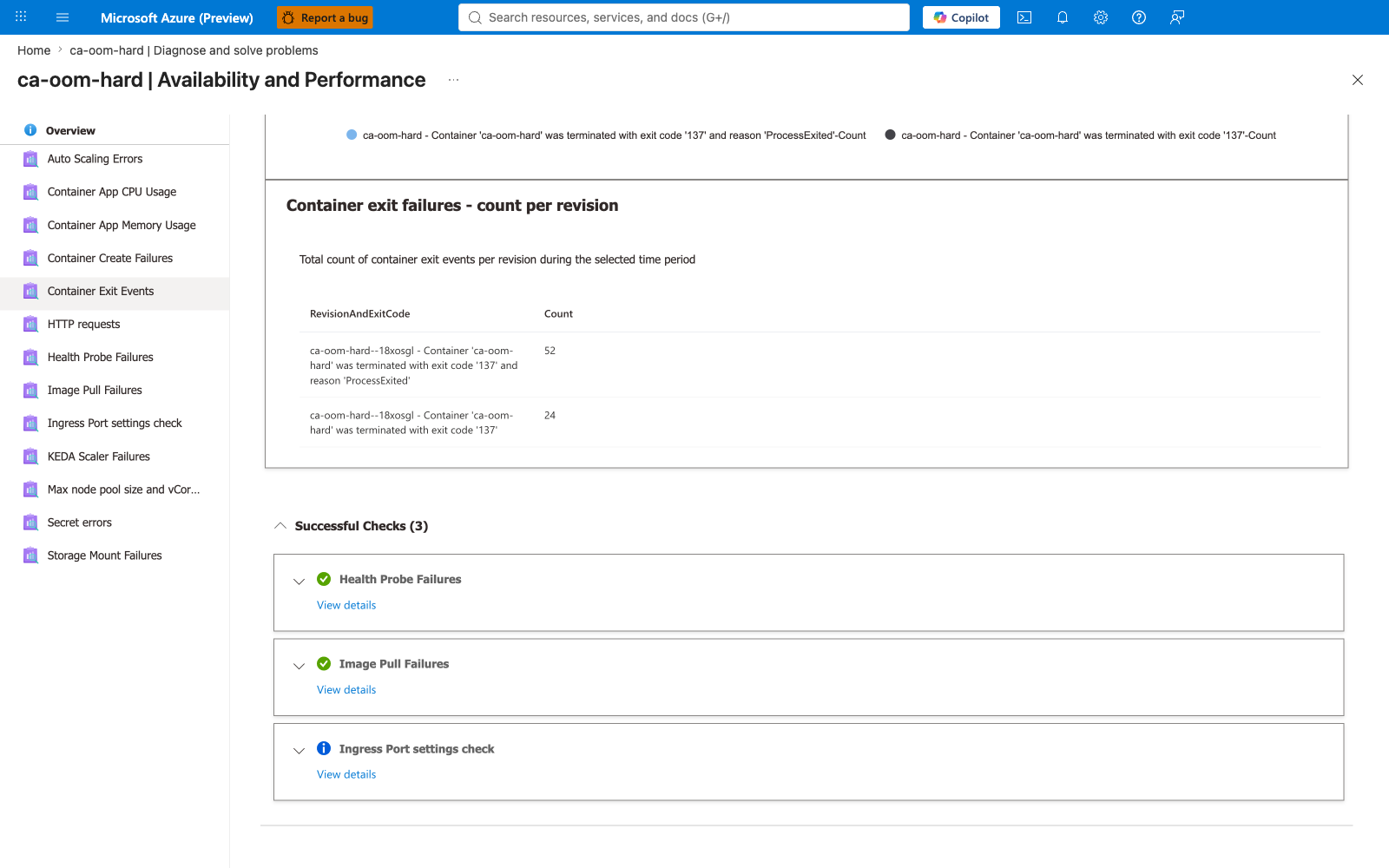This screenshot has height=868, width=1389.
Task: Go to Home breadcrumb
Action: pos(34,50)
